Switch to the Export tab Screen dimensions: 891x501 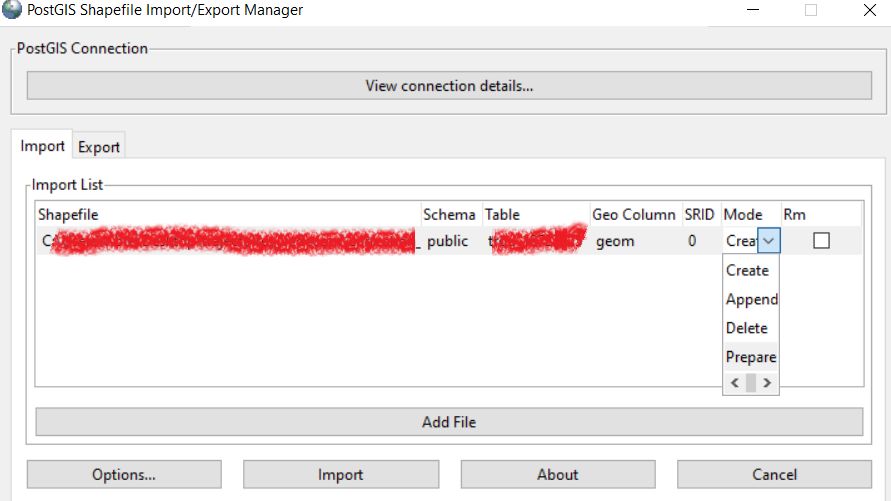tap(98, 147)
